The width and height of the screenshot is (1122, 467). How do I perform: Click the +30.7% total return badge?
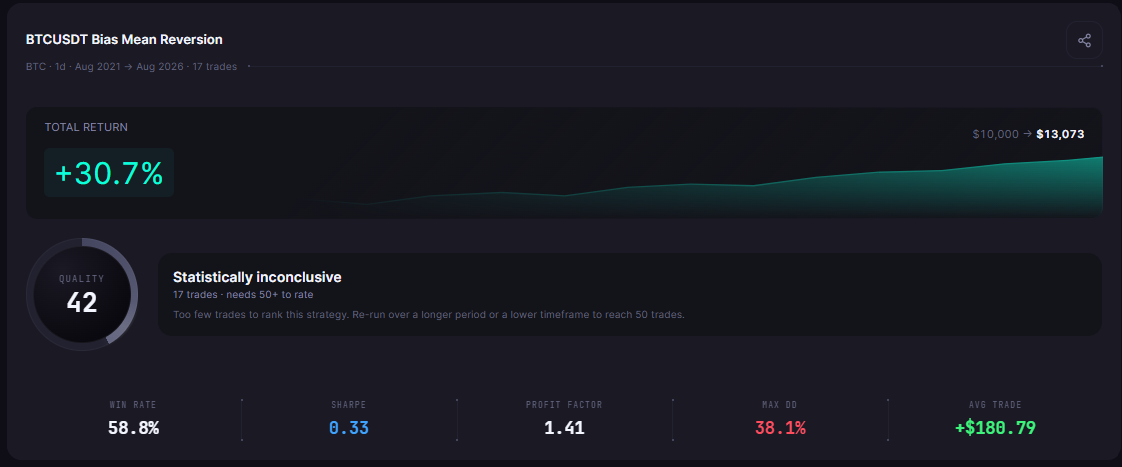pos(109,172)
